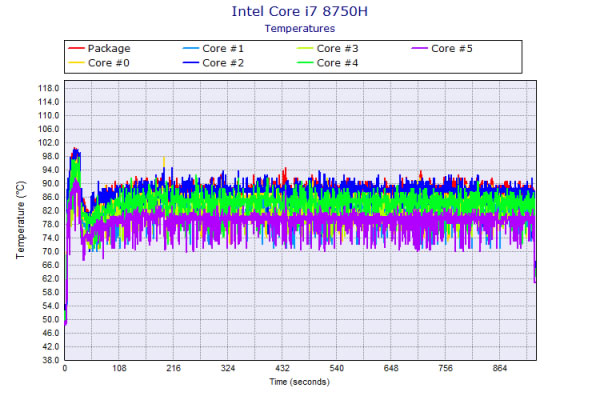Select the Core #2 legend label
Image resolution: width=600 pixels, height=400 pixels.
(223, 63)
